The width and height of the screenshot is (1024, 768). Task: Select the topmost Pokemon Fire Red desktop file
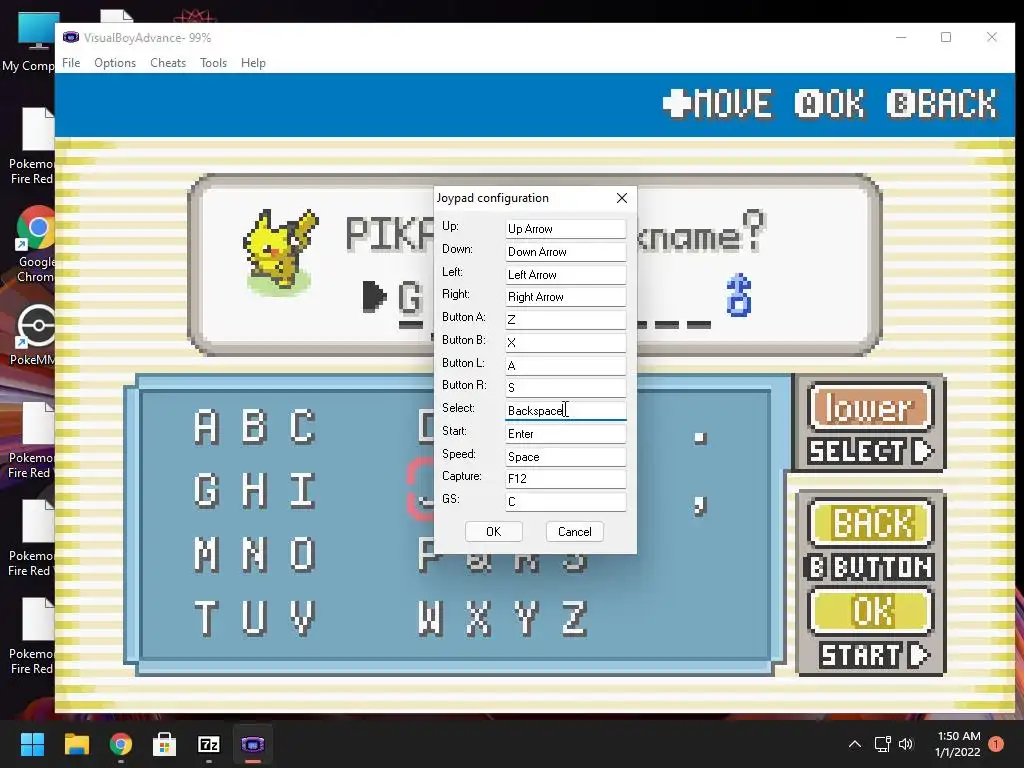click(31, 146)
